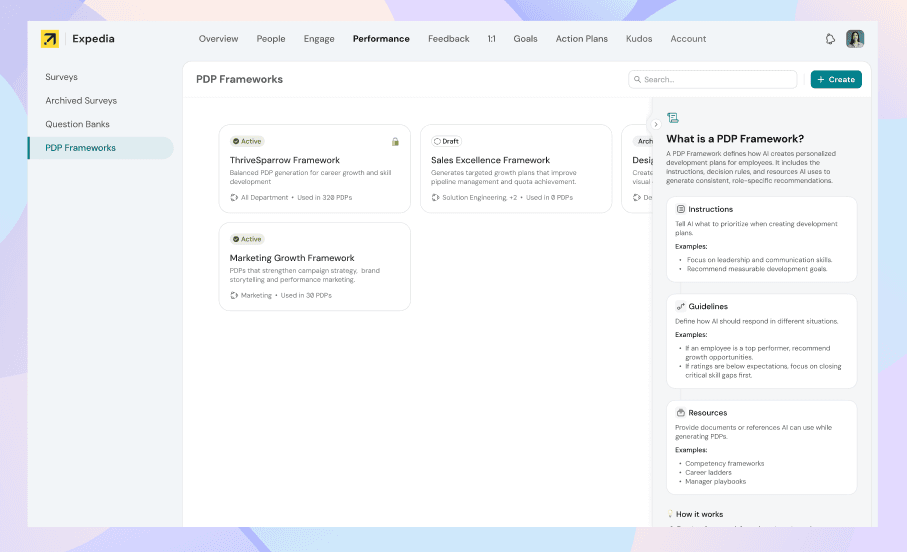907x552 pixels.
Task: Go to the Kudos tab
Action: tap(639, 39)
